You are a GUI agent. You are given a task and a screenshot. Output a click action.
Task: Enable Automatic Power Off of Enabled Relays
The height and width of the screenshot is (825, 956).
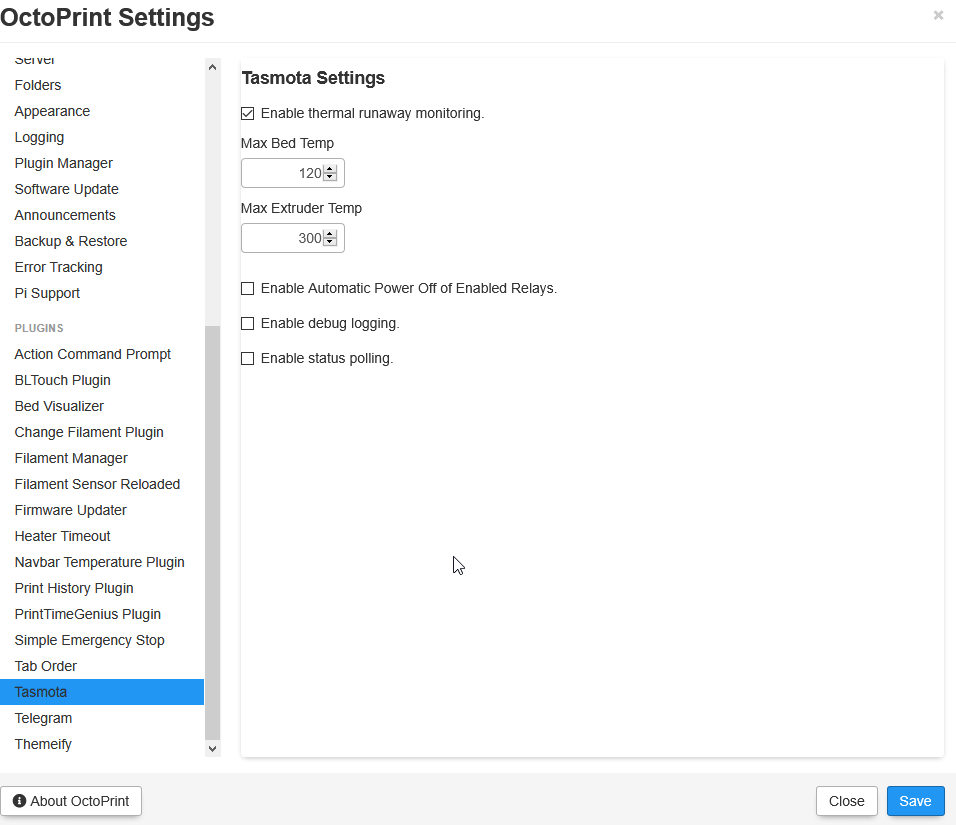point(247,288)
